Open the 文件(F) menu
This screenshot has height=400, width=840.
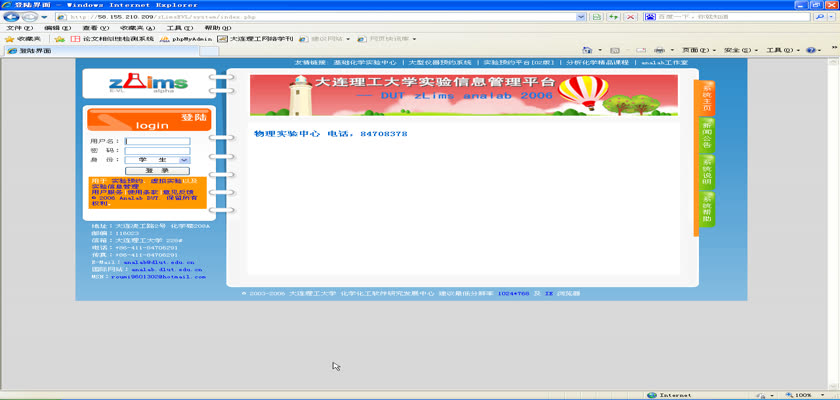[19, 28]
